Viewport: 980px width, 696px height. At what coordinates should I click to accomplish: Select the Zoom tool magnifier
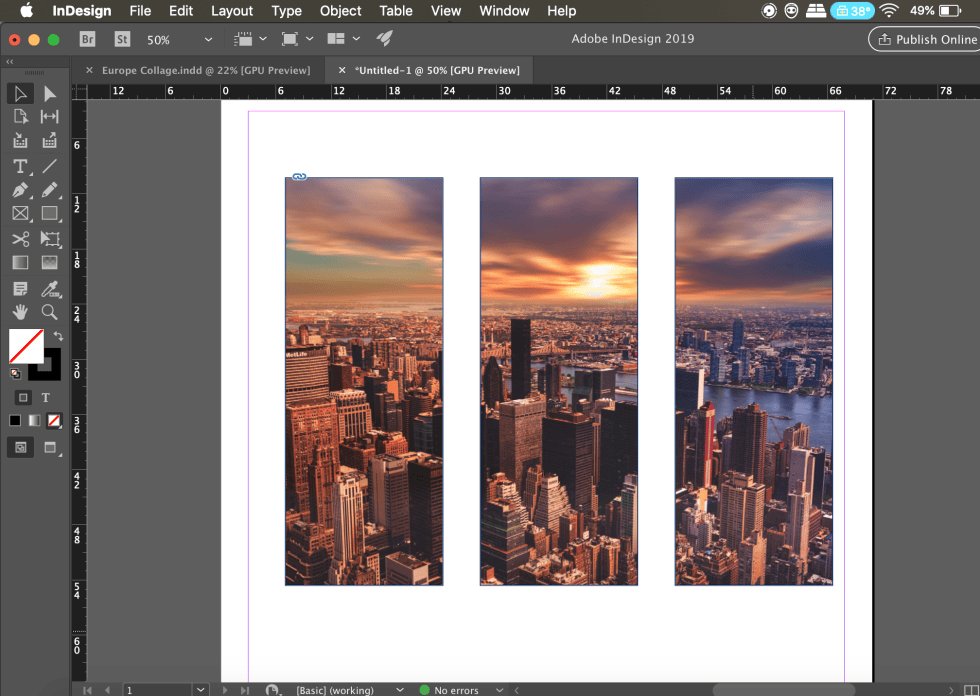49,312
